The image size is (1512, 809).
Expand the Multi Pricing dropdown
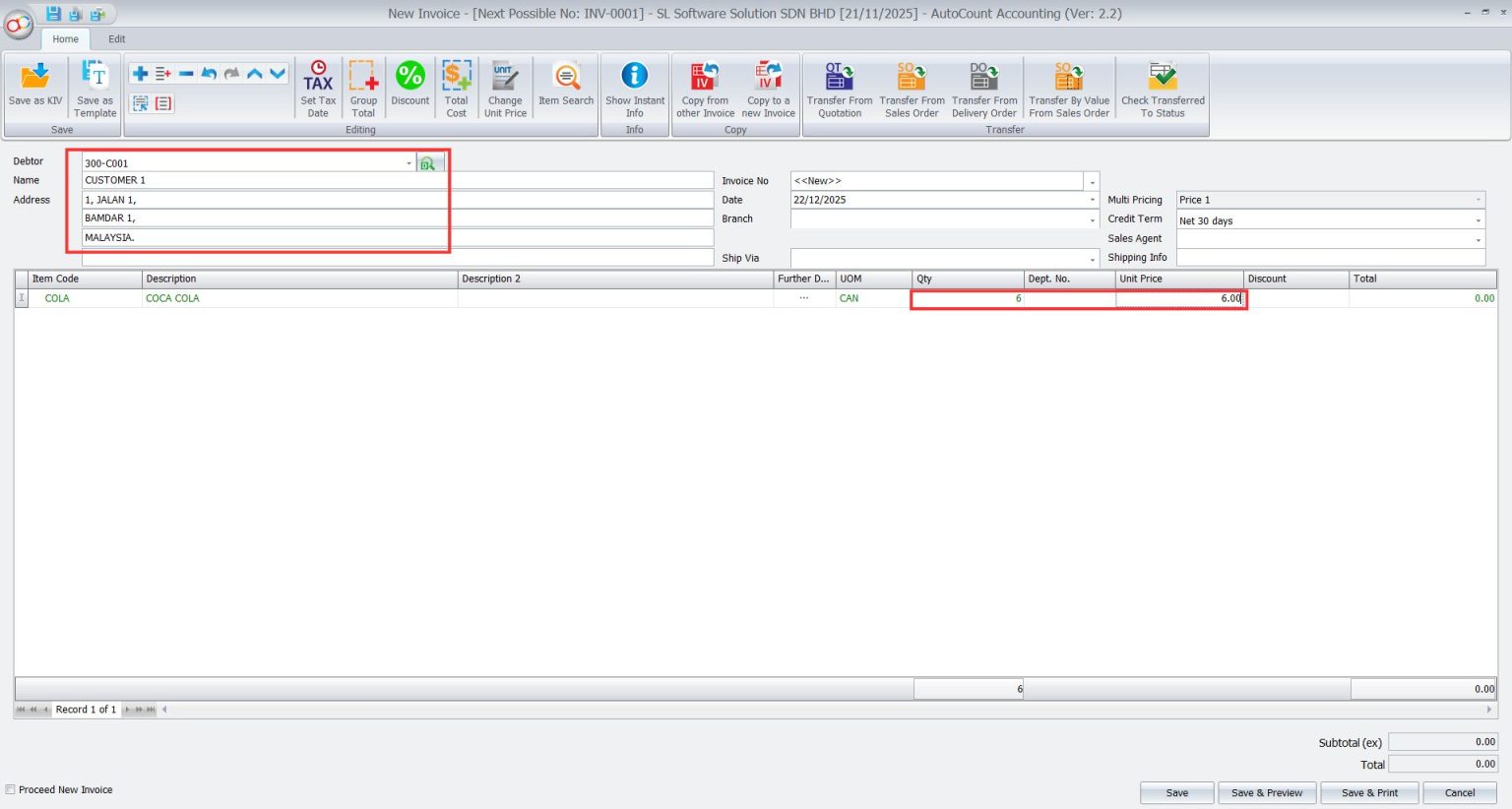1478,200
